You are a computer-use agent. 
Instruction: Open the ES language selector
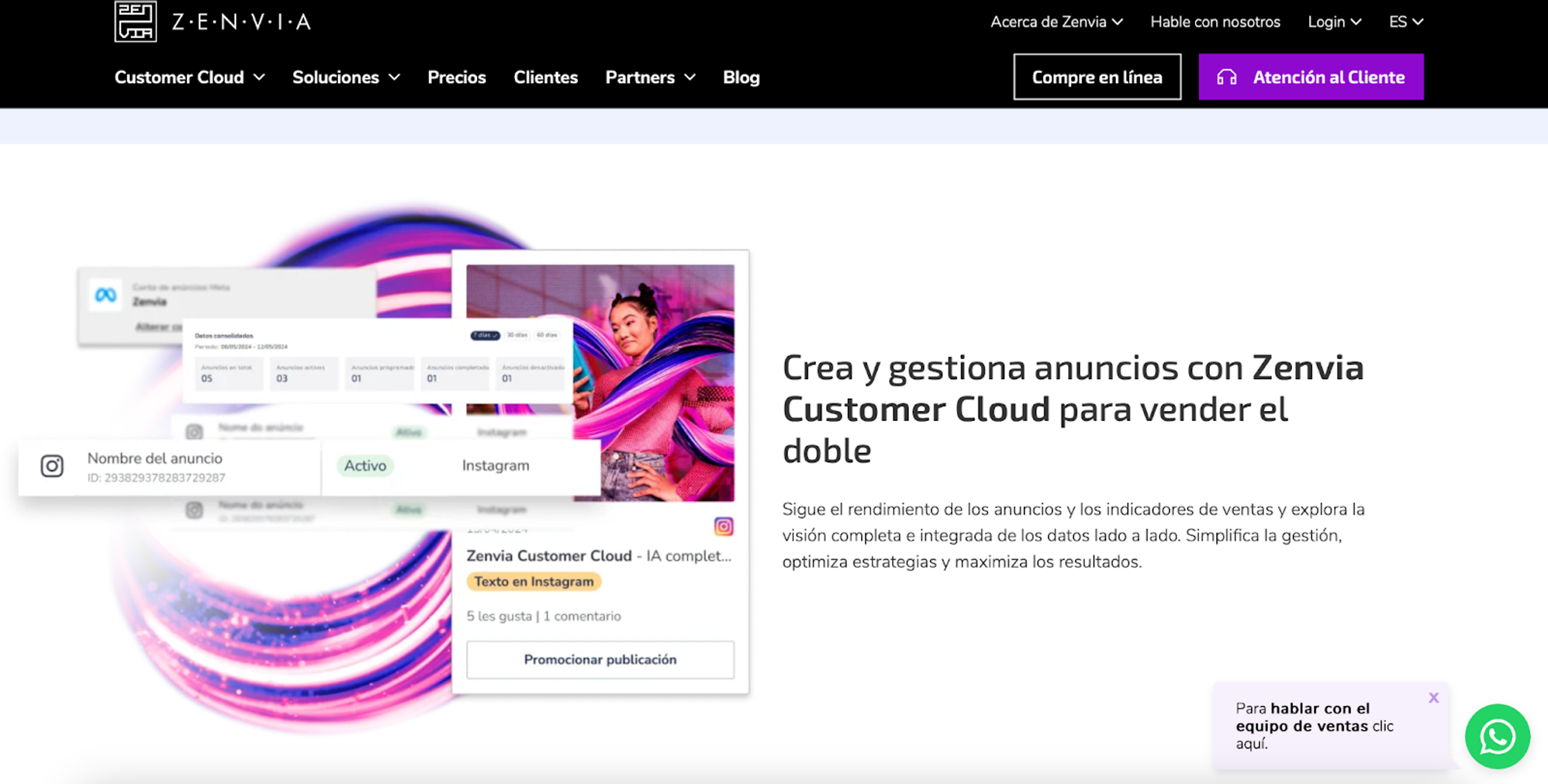coord(1406,22)
